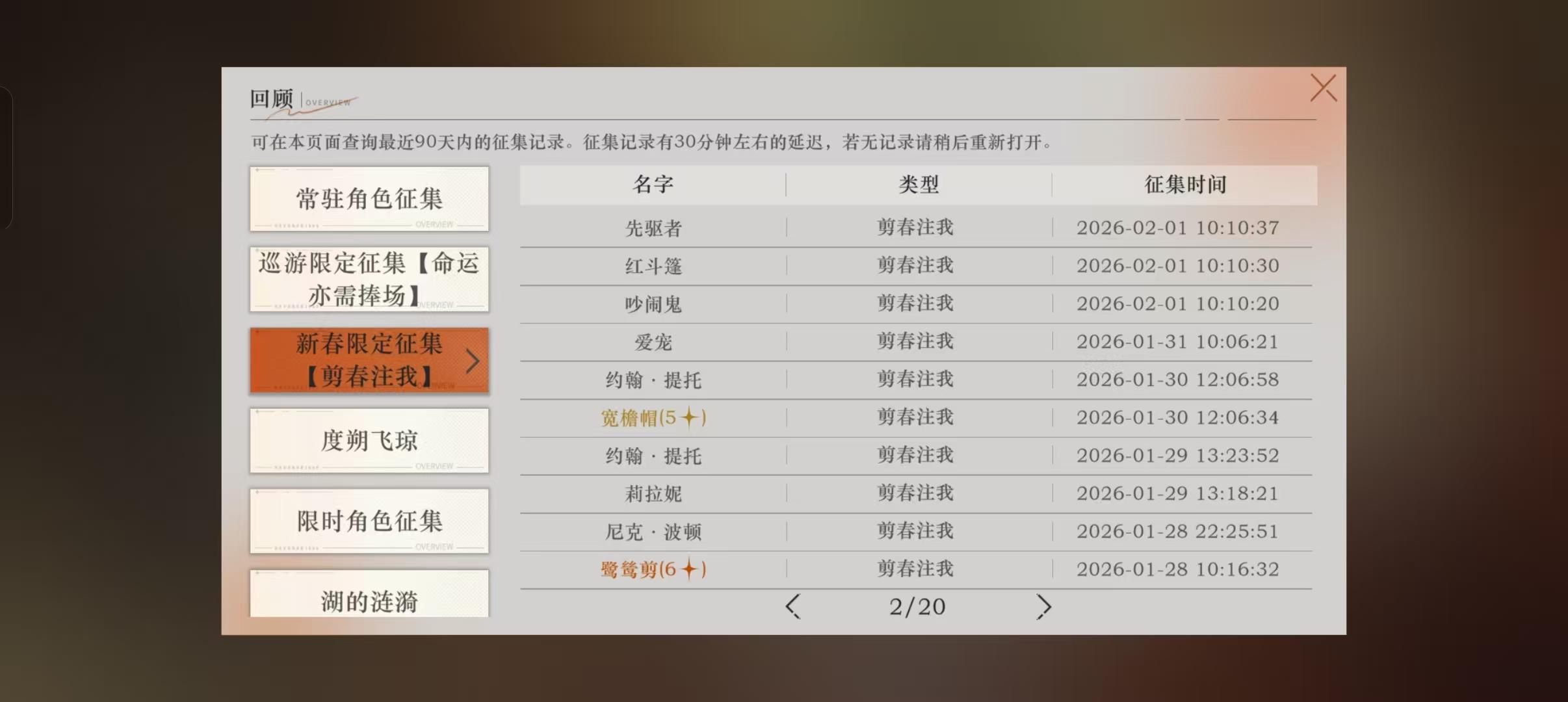Click the 名字 column header
Viewport: 1568px width, 702px height.
653,185
